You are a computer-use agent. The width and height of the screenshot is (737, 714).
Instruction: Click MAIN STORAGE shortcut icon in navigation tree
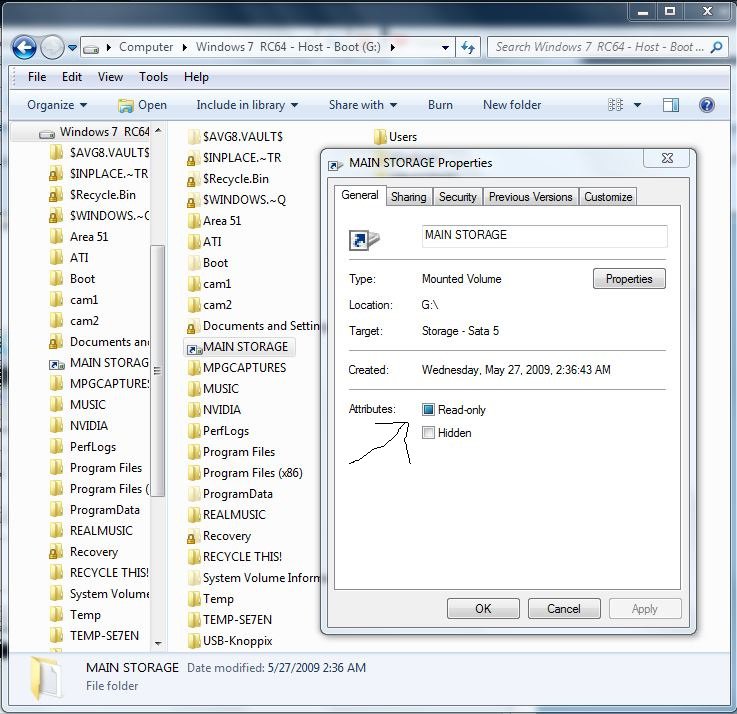(x=56, y=364)
